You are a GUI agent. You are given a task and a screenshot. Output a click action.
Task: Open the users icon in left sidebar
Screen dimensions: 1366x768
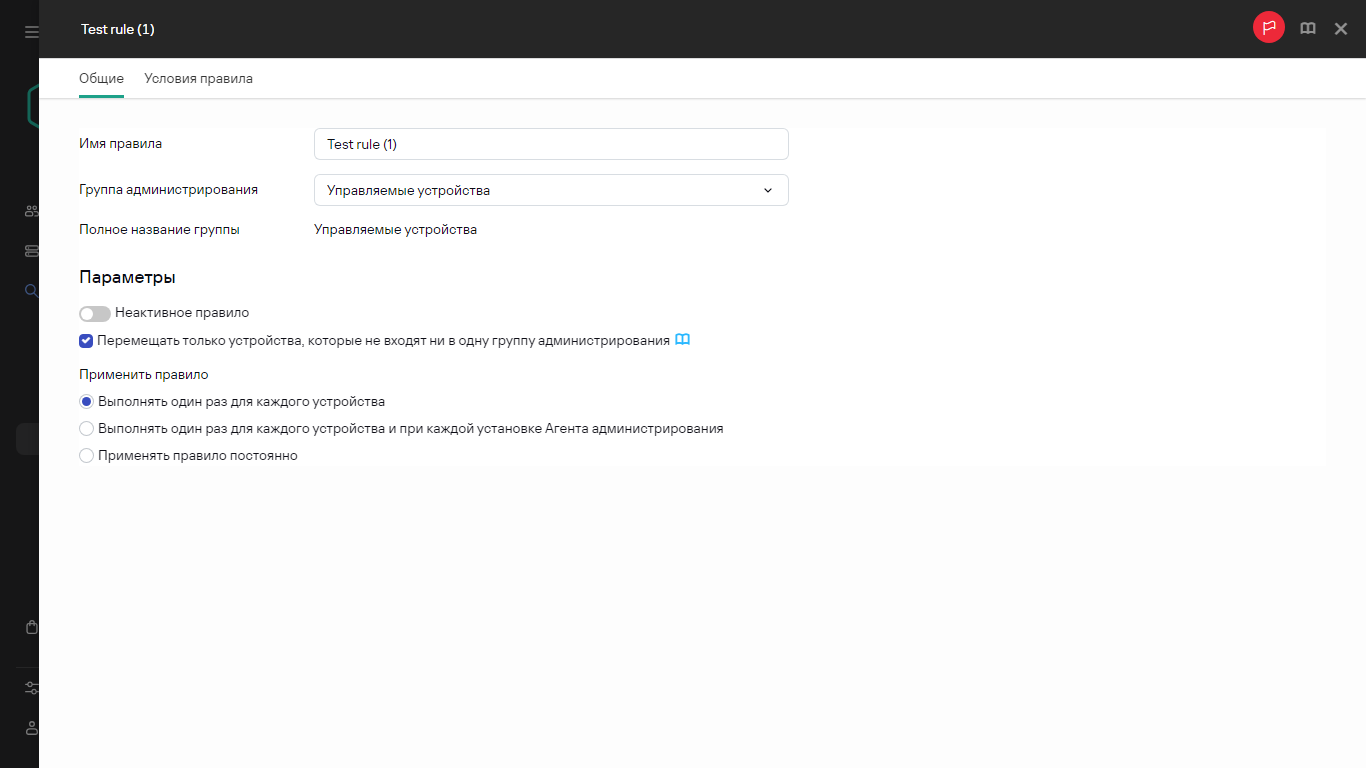point(32,211)
